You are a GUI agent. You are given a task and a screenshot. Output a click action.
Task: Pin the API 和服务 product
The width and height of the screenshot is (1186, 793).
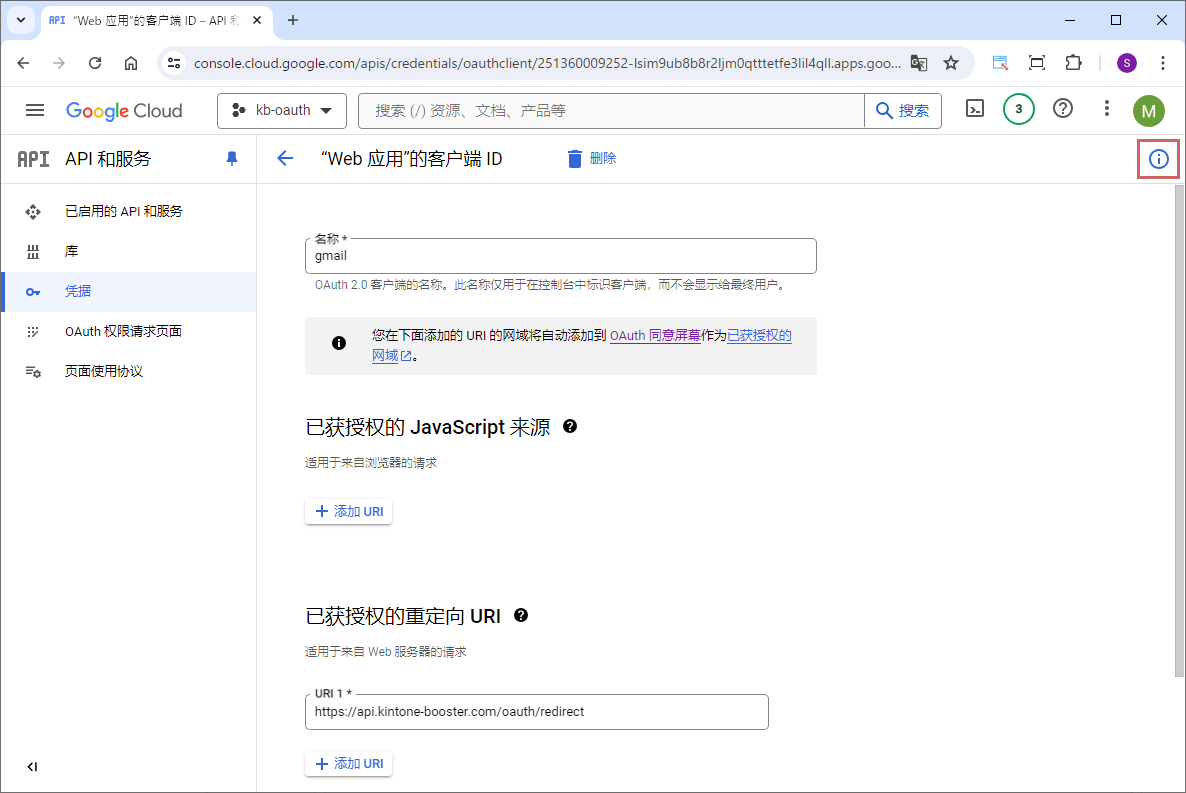click(232, 159)
